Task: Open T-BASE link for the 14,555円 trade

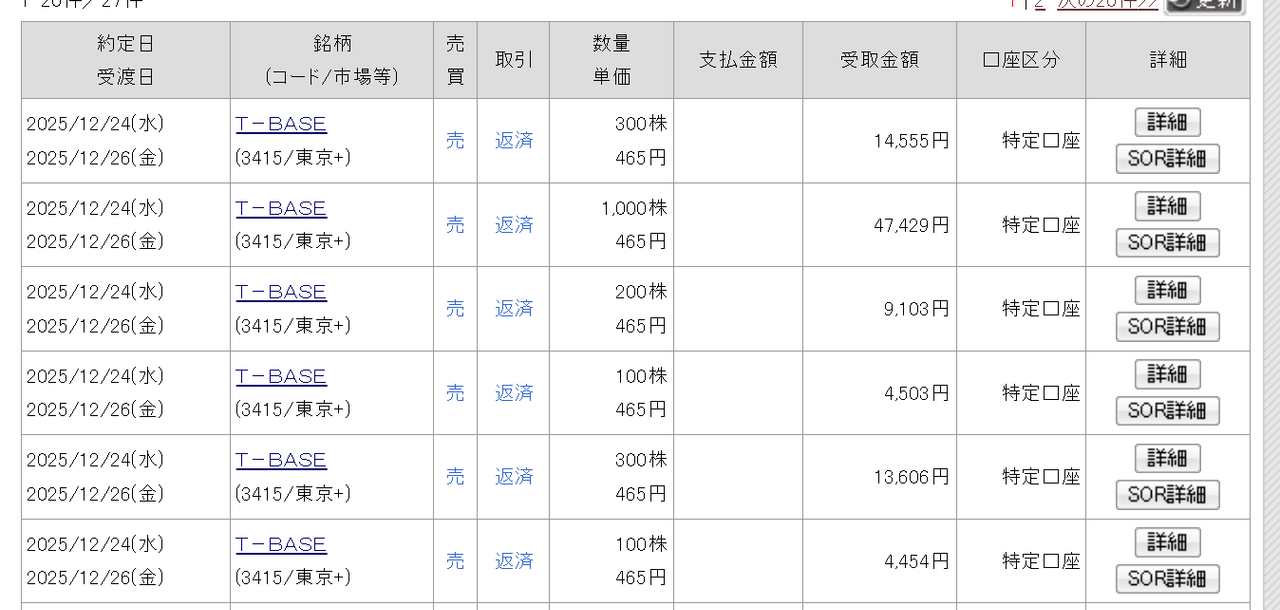Action: point(281,124)
